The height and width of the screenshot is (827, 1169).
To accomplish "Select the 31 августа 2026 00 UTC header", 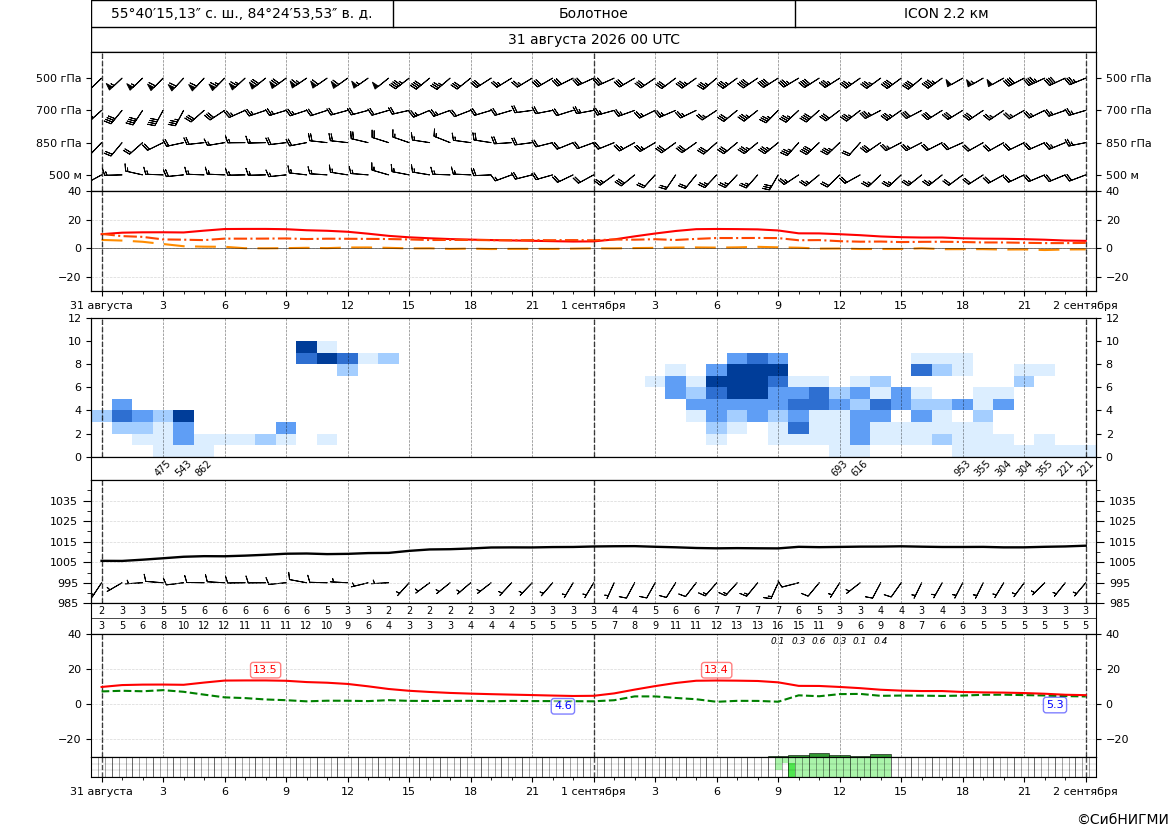I will tap(593, 40).
